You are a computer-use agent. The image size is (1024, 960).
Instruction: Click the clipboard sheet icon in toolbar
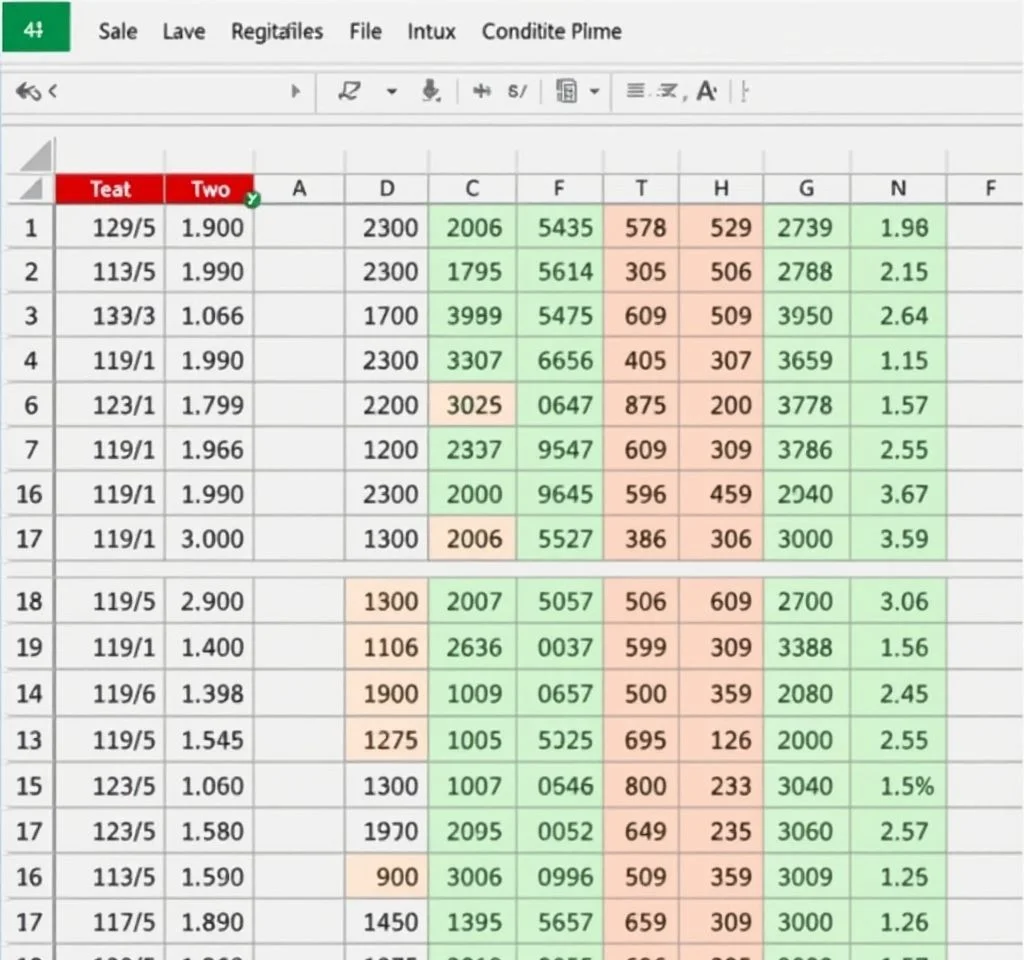click(x=566, y=92)
